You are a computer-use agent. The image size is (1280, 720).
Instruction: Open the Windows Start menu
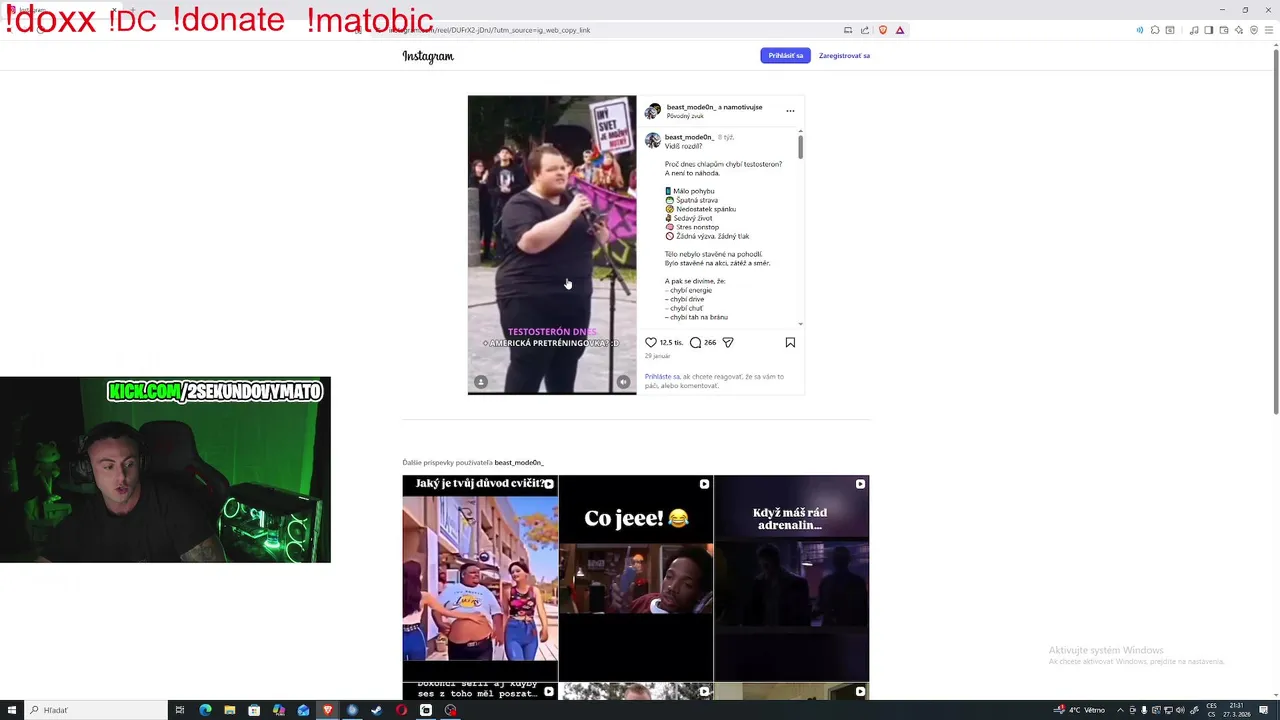click(11, 710)
